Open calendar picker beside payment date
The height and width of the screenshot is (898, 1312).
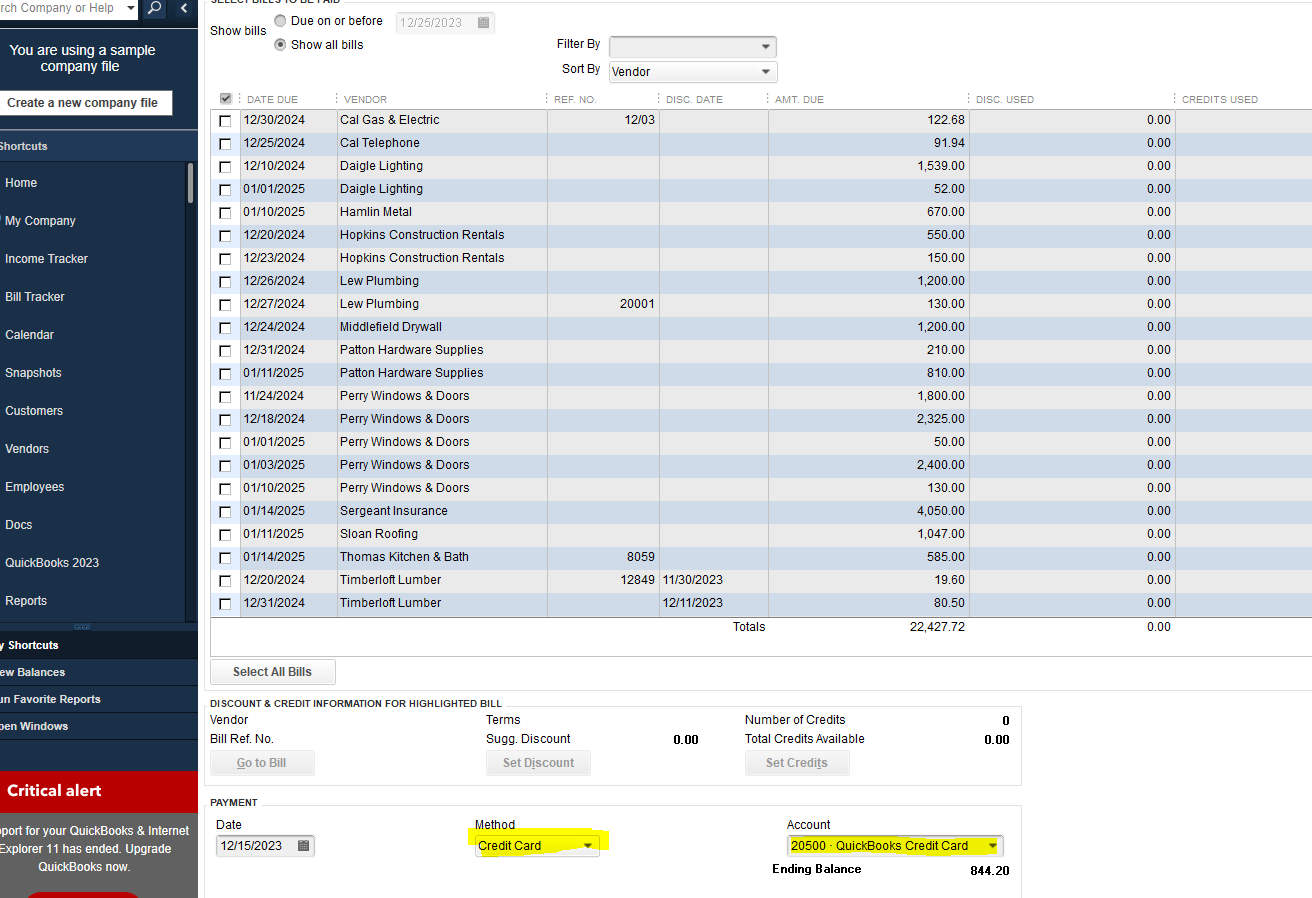[x=304, y=846]
